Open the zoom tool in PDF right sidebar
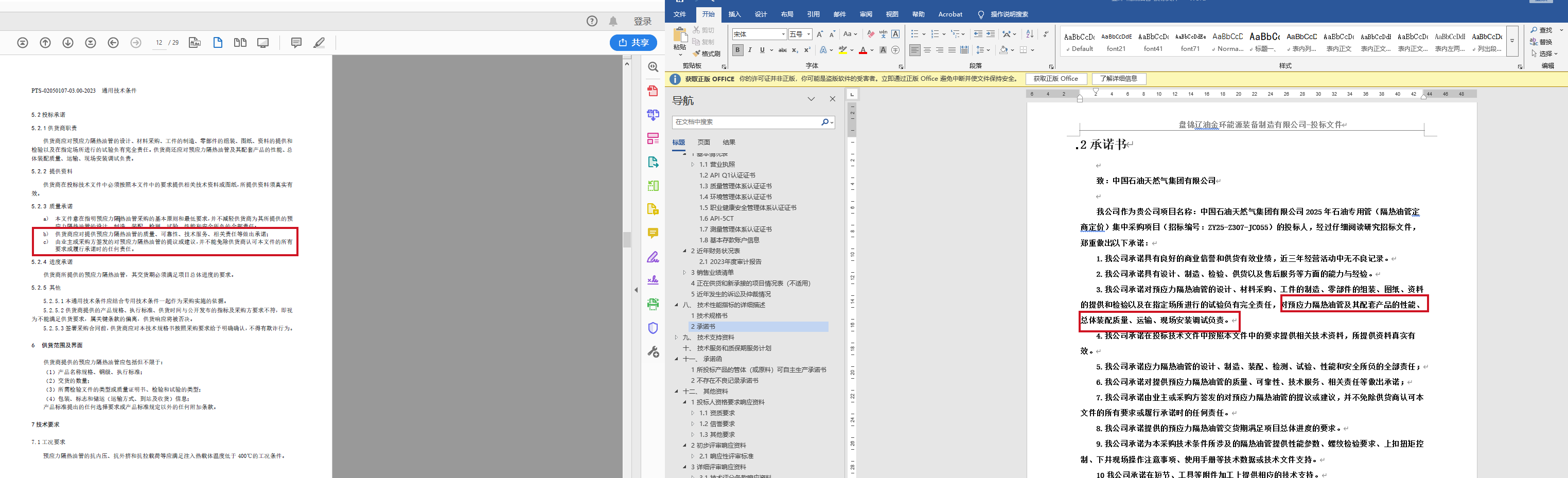Image resolution: width=1568 pixels, height=478 pixels. 653,67
